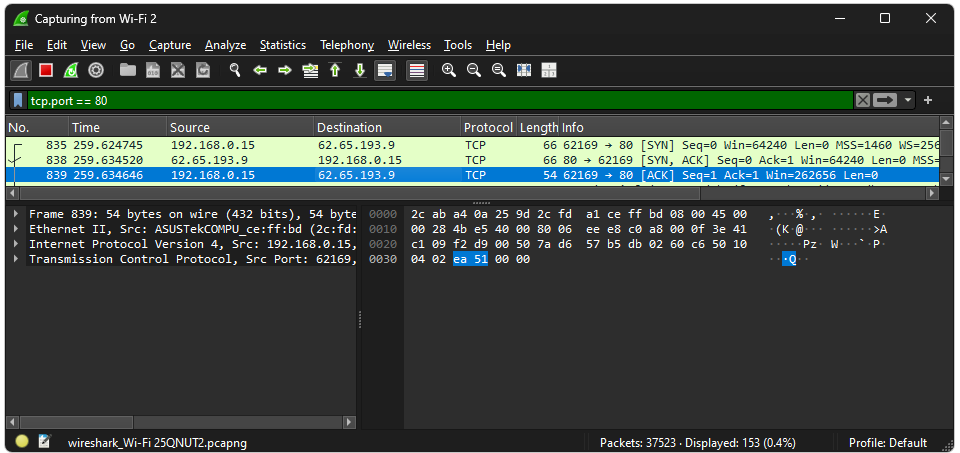Viewport: 960px width, 453px height.
Task: Toggle packet coloring rules
Action: (417, 70)
